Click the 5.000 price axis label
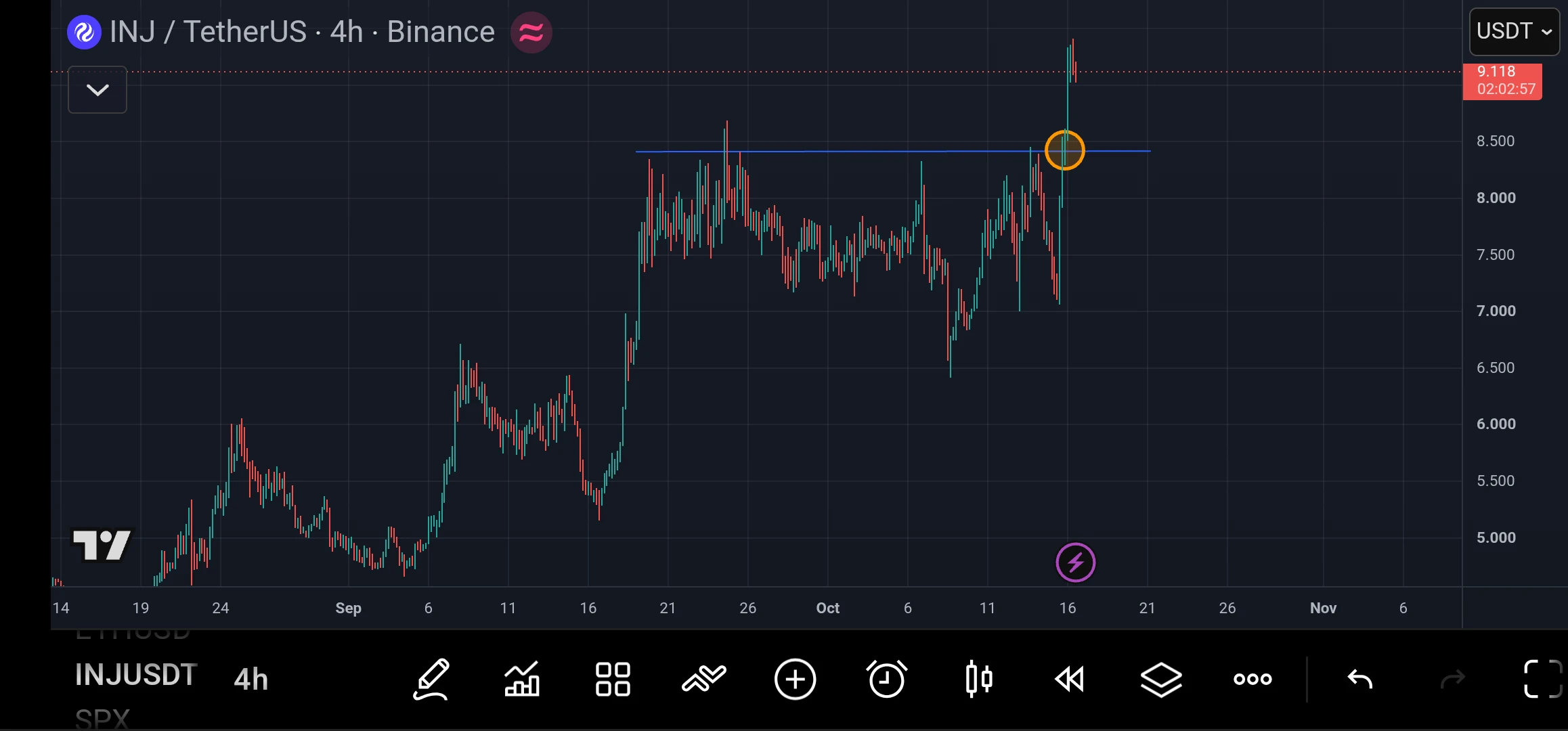 pyautogui.click(x=1496, y=537)
